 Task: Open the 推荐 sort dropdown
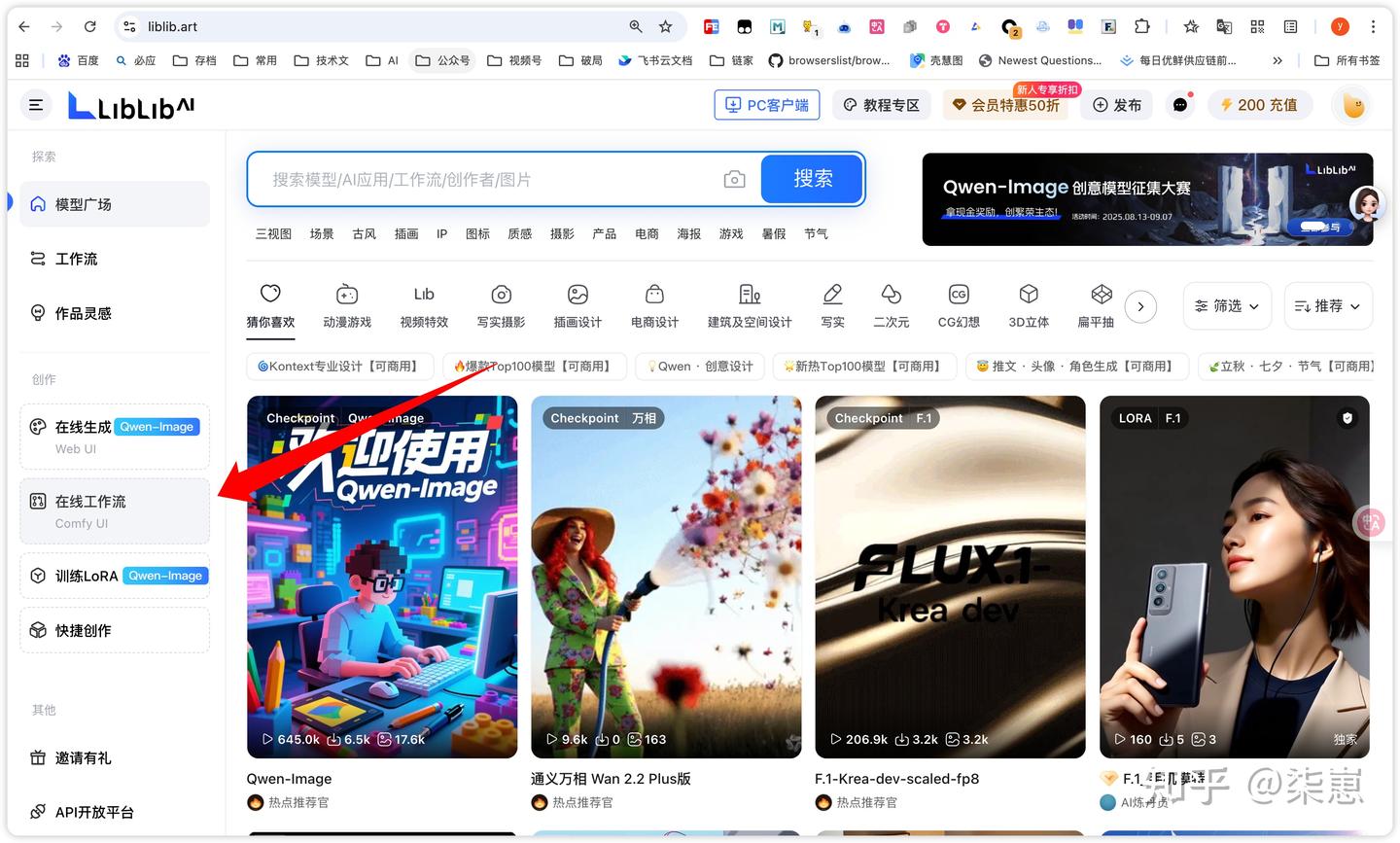[1327, 305]
